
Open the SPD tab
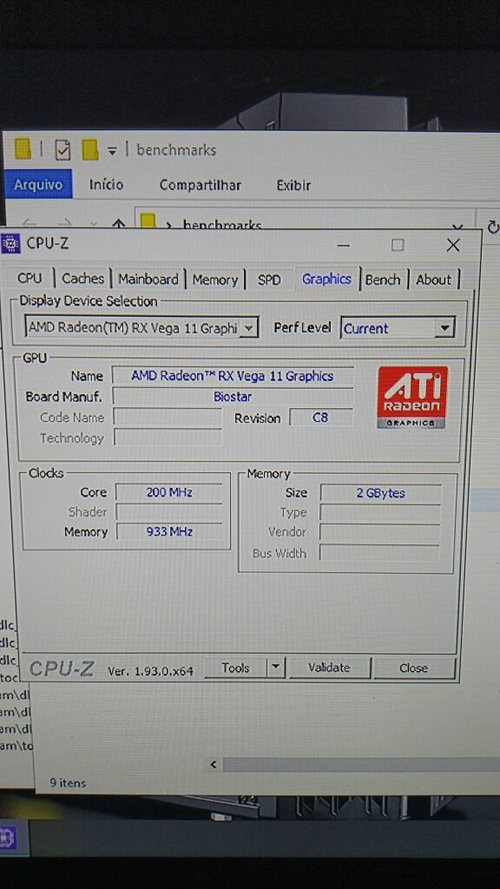pos(269,280)
